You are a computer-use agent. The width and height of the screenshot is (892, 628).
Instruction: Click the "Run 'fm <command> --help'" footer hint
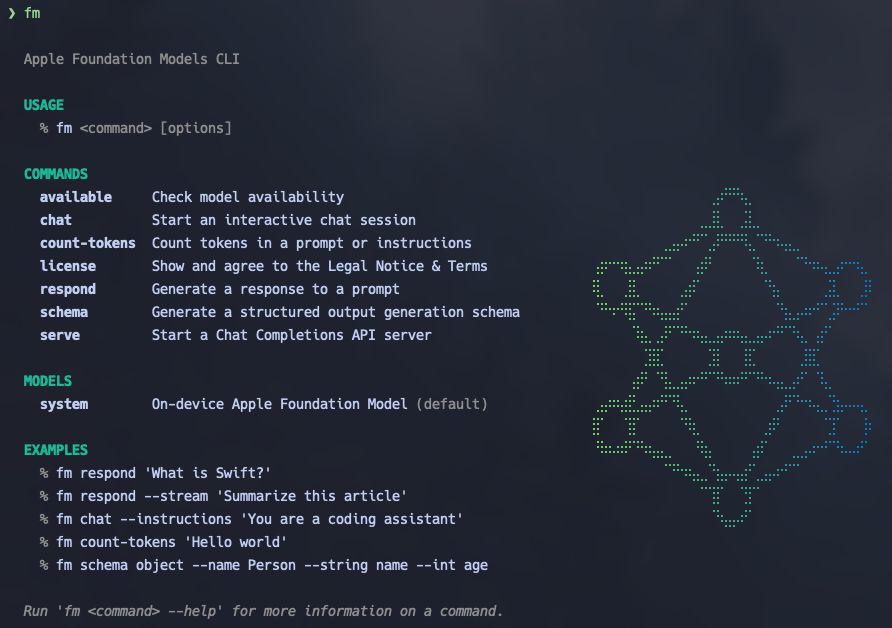263,612
